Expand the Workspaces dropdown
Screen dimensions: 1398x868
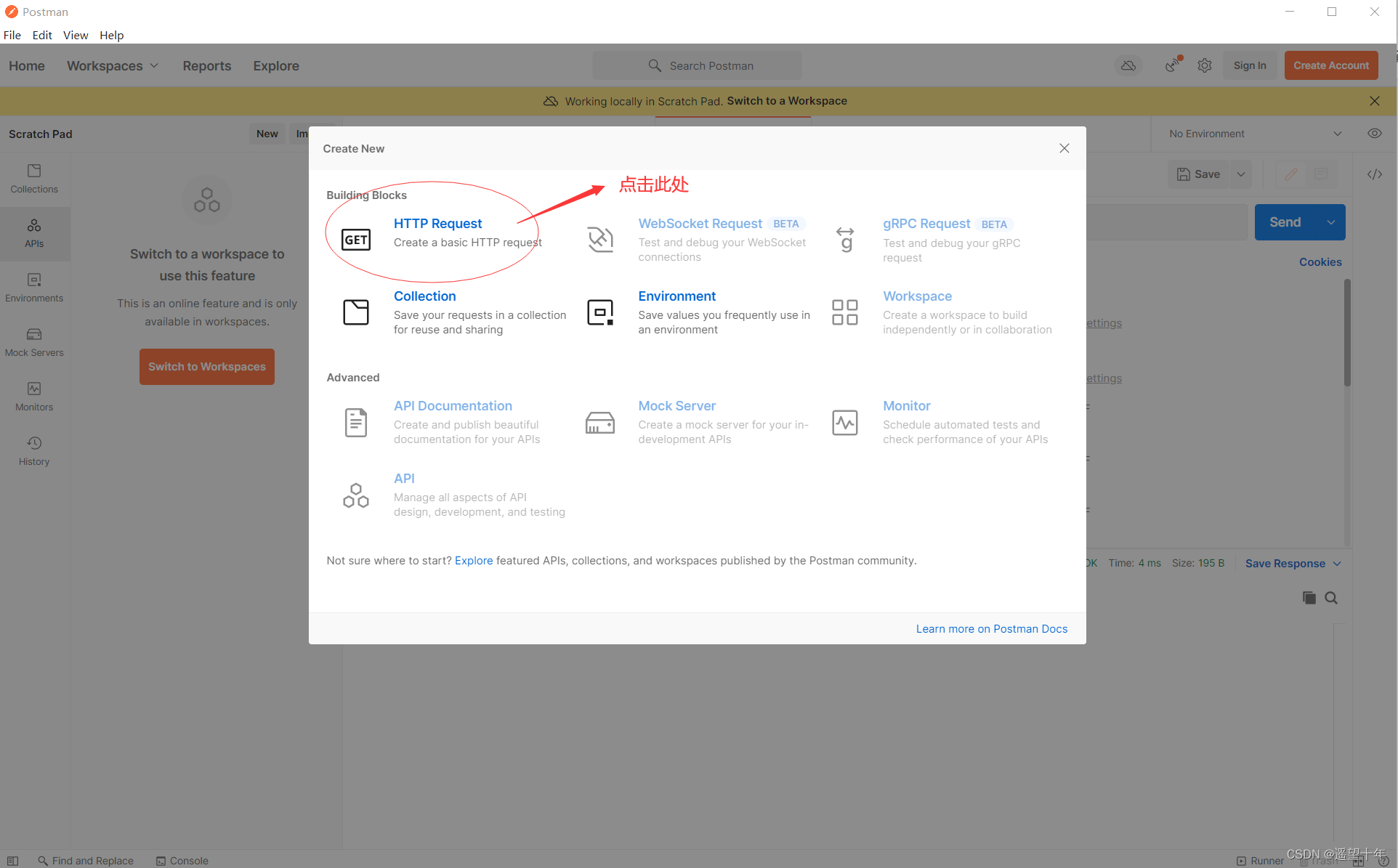[113, 65]
